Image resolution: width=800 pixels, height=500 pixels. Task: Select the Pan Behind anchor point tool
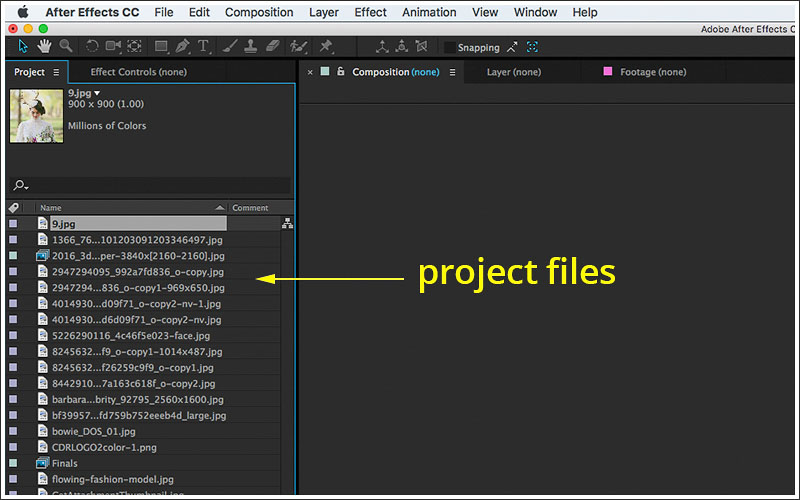tap(134, 46)
